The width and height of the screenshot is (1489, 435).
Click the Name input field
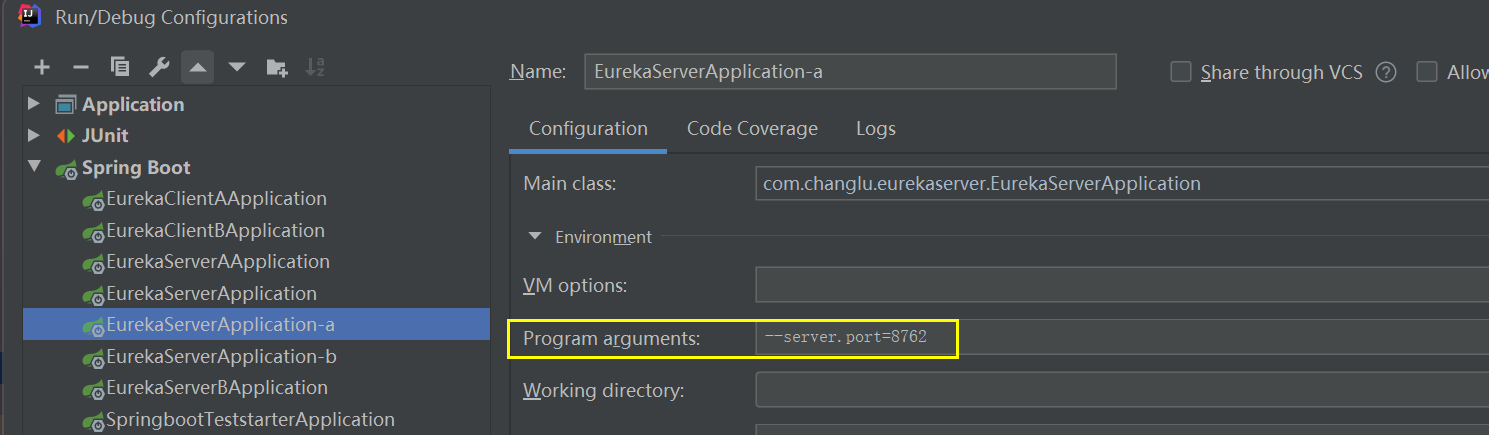[850, 72]
